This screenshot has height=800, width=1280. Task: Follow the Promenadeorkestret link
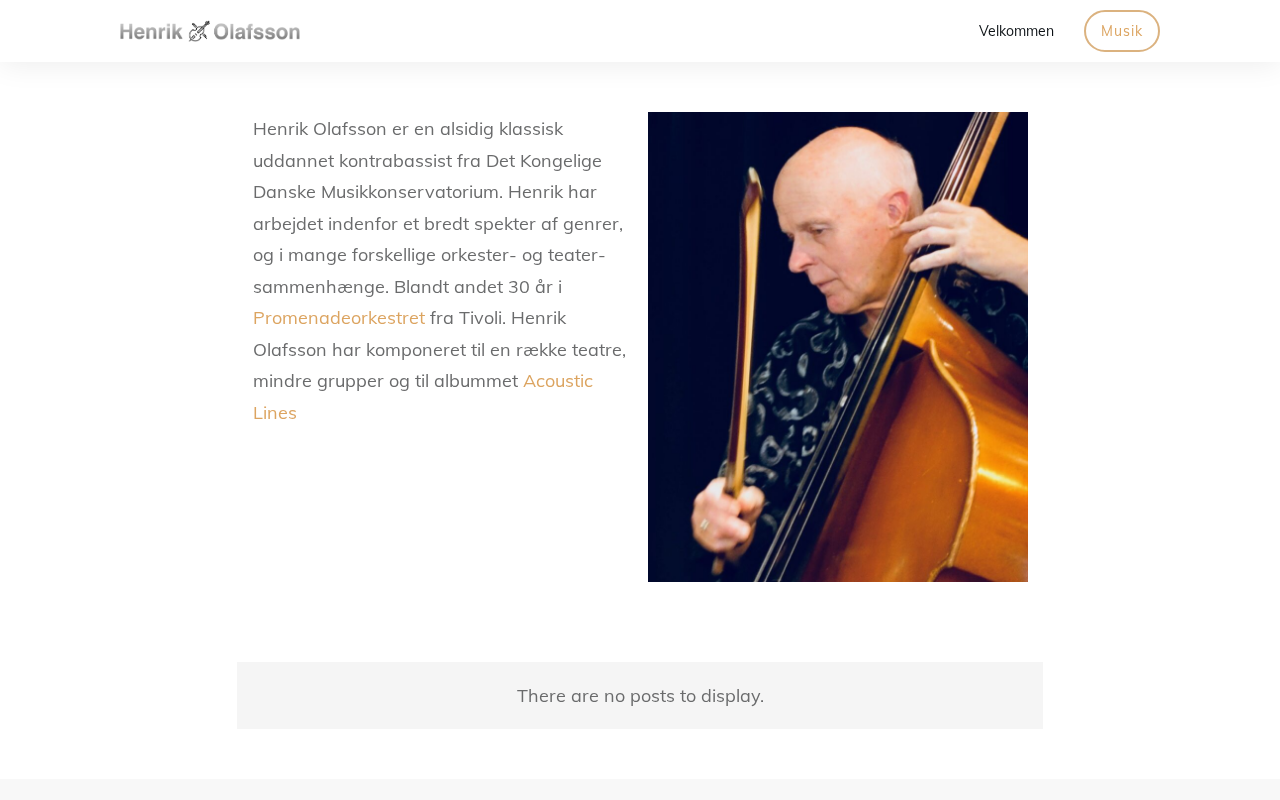click(339, 318)
